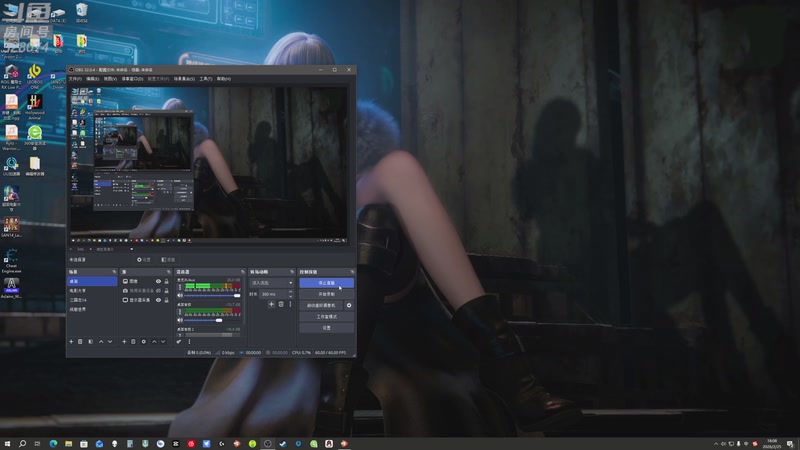Adjust the second mixer channel volume slider
Screen dimensions: 800x450
(x=211, y=320)
